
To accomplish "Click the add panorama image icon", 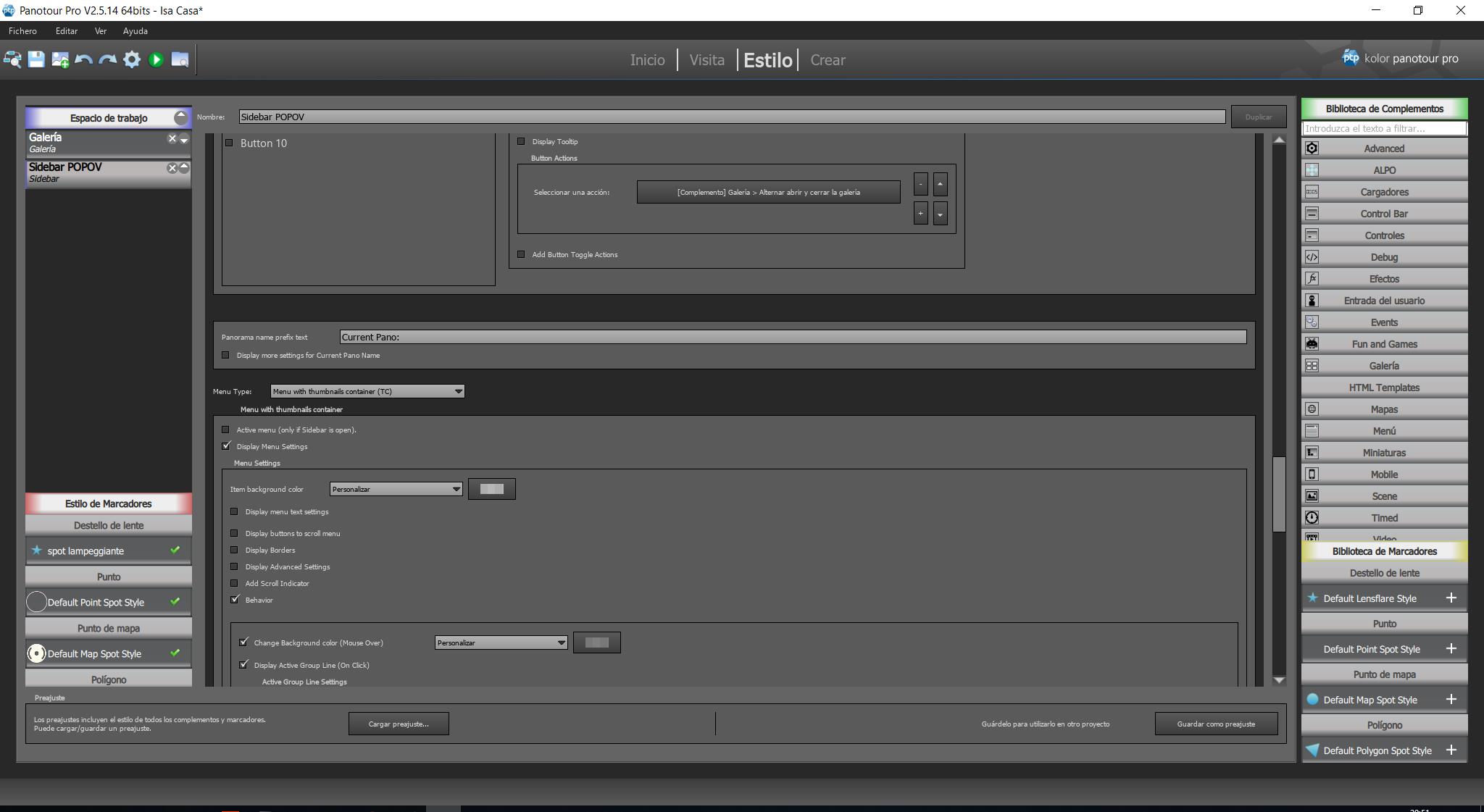I will pos(60,59).
